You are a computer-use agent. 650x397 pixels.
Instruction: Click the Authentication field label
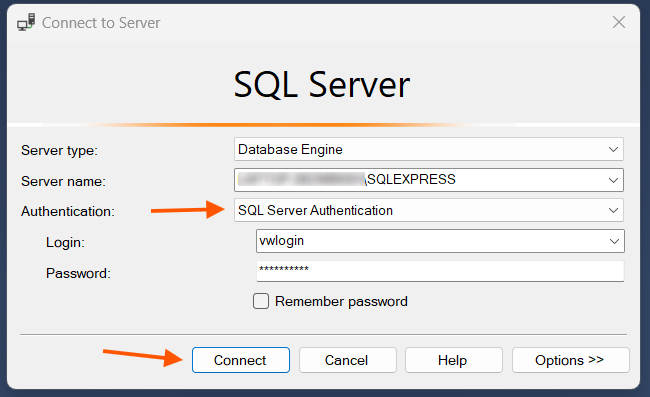(68, 211)
